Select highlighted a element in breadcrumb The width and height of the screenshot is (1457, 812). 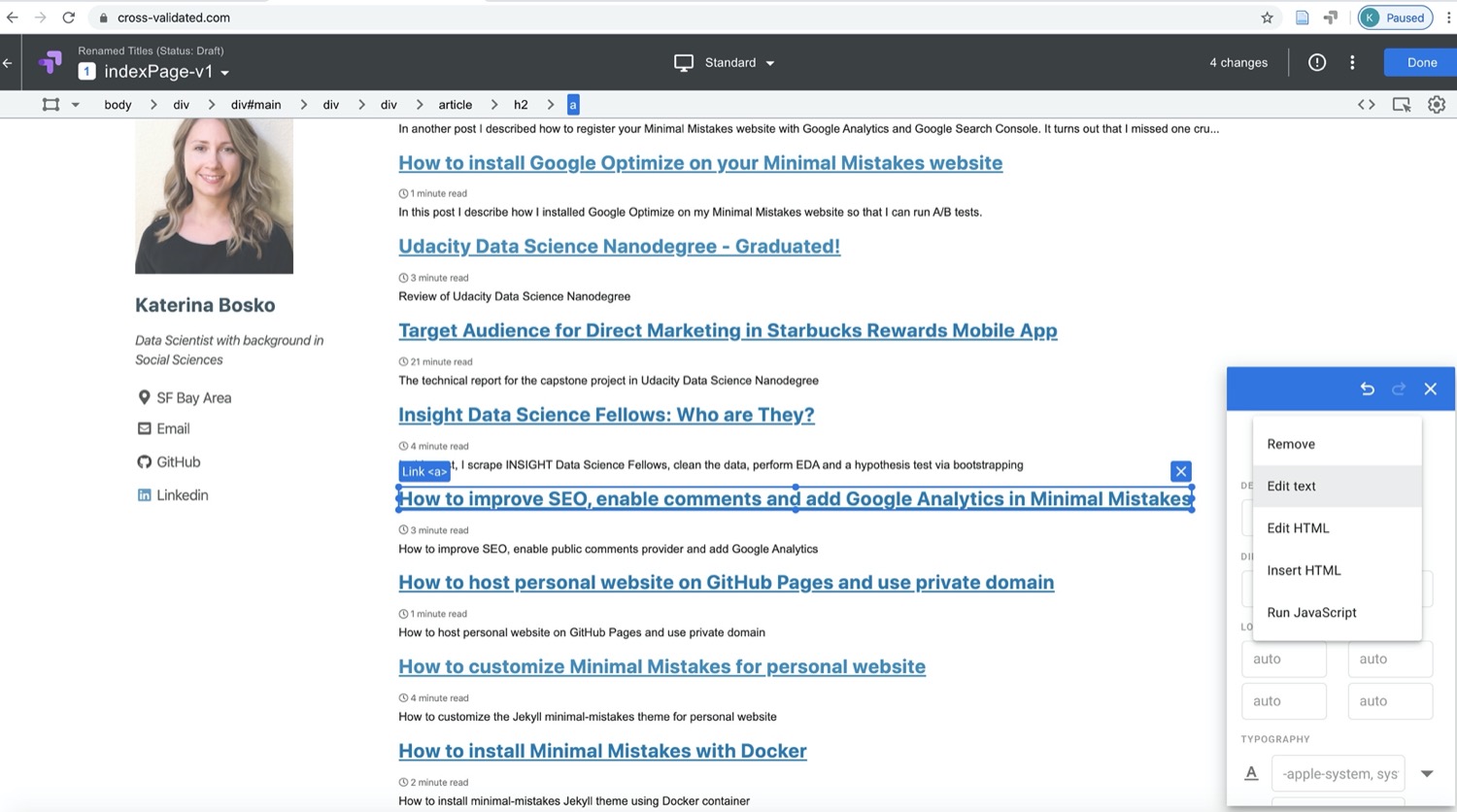point(573,105)
